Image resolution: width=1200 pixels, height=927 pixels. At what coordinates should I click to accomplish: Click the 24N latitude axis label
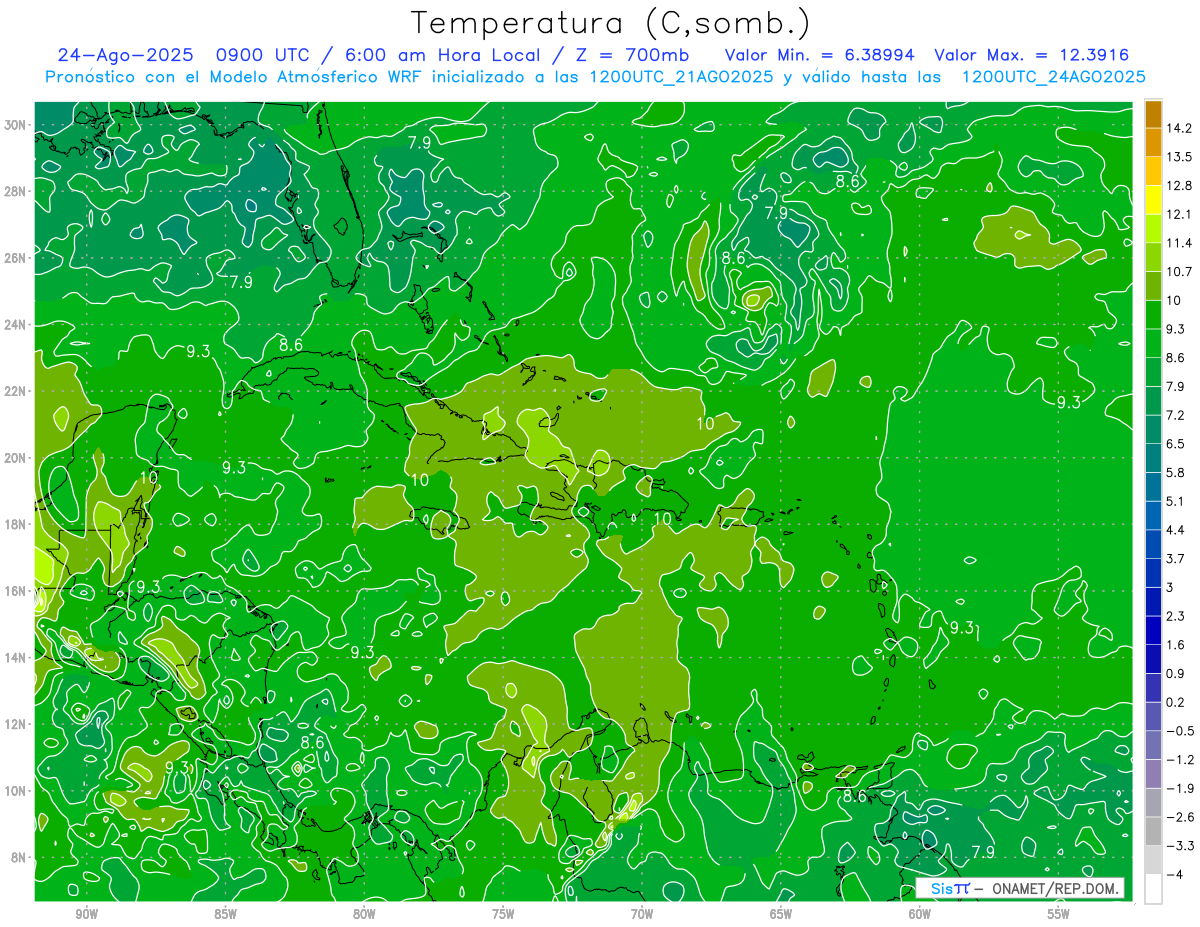pos(16,325)
